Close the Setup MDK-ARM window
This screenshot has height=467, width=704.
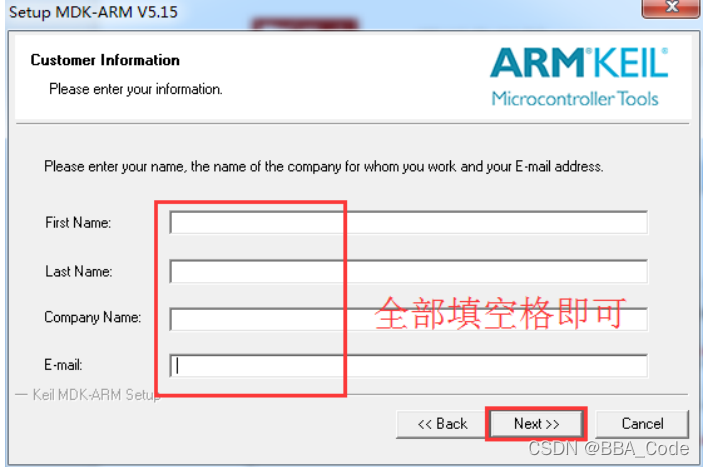click(x=672, y=7)
